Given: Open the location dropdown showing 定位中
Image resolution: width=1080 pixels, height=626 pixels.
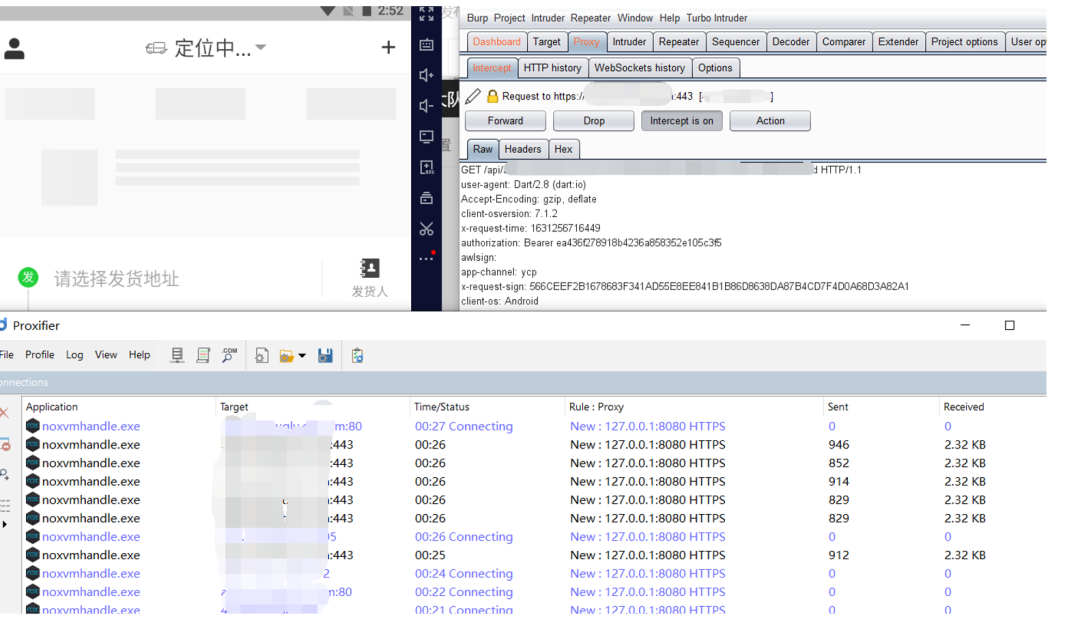Looking at the screenshot, I should [206, 48].
